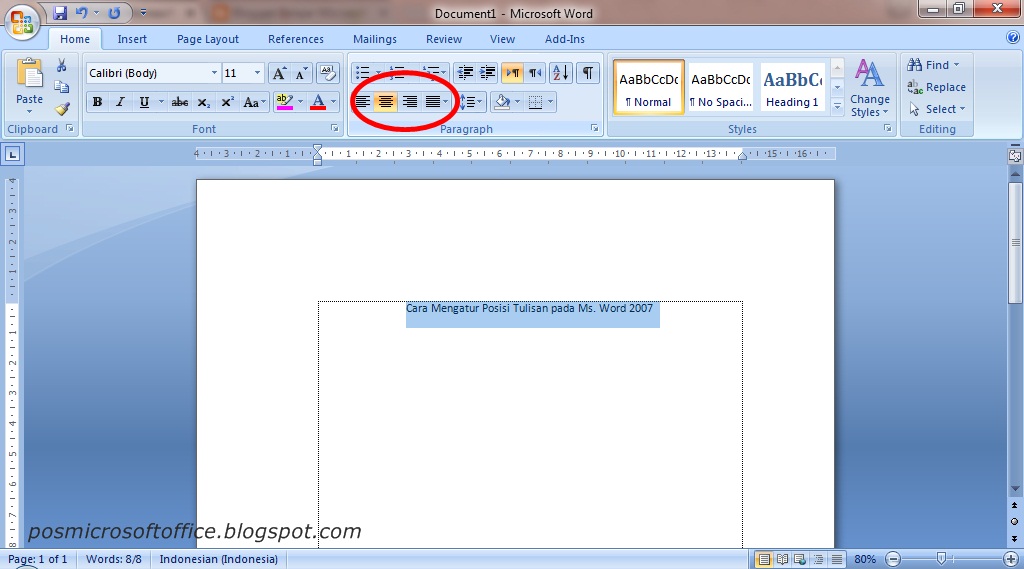Justify the paragraph text
The image size is (1024, 569).
(432, 102)
